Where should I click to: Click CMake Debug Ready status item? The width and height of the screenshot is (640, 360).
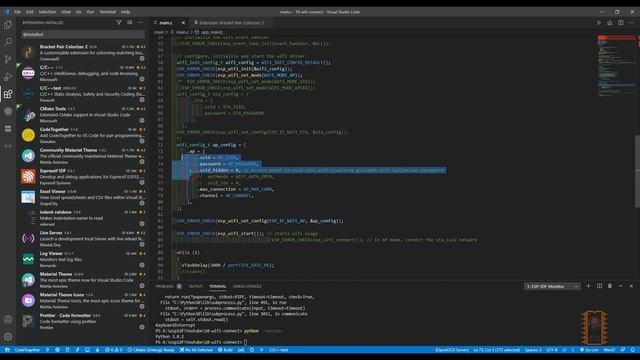pos(151,350)
